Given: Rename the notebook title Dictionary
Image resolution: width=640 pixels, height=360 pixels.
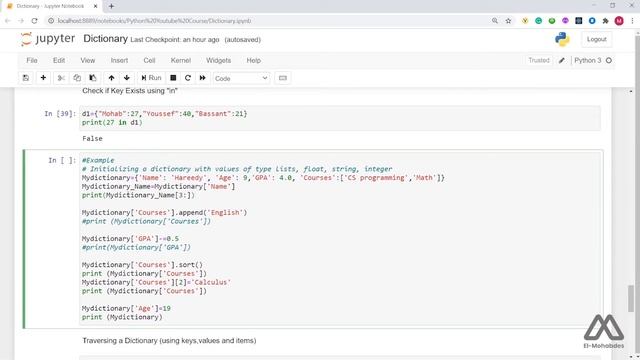Looking at the screenshot, I should pos(105,39).
